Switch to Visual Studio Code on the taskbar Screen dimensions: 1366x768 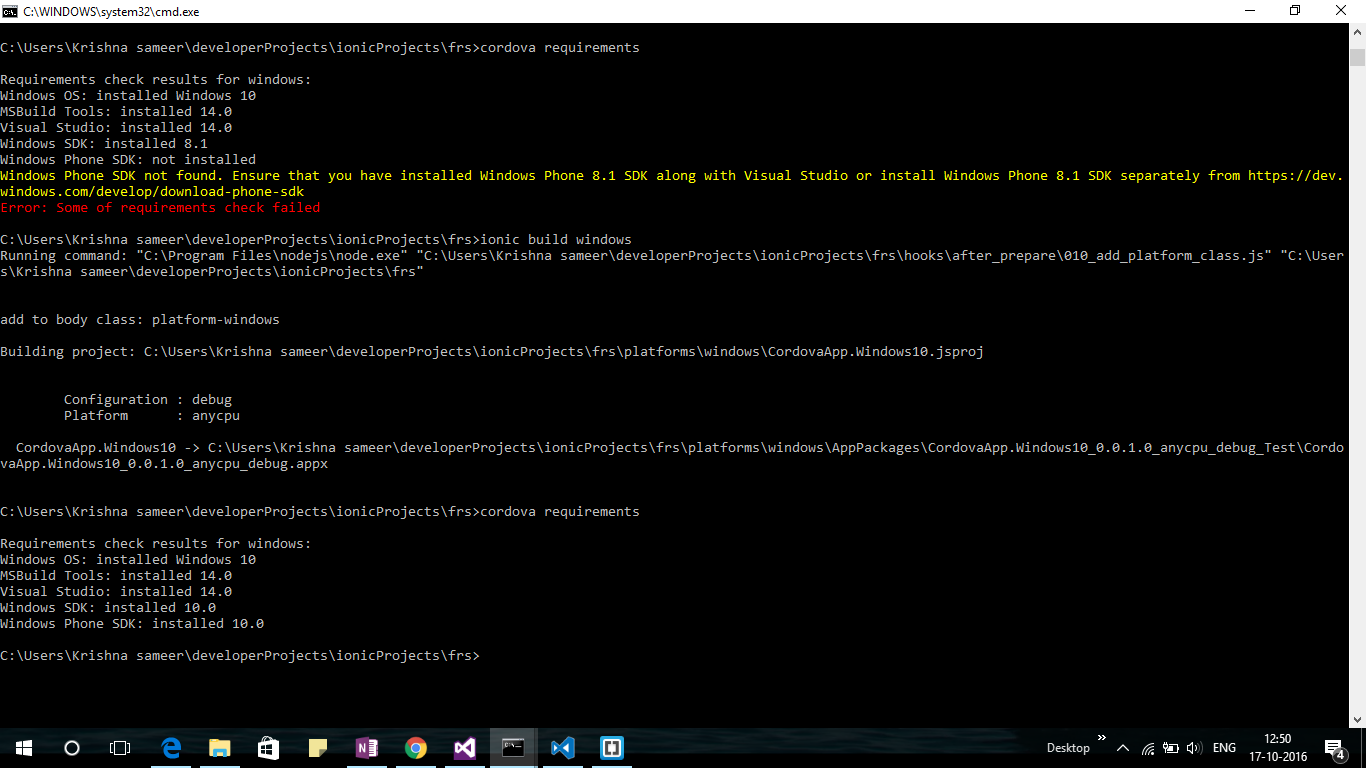562,747
